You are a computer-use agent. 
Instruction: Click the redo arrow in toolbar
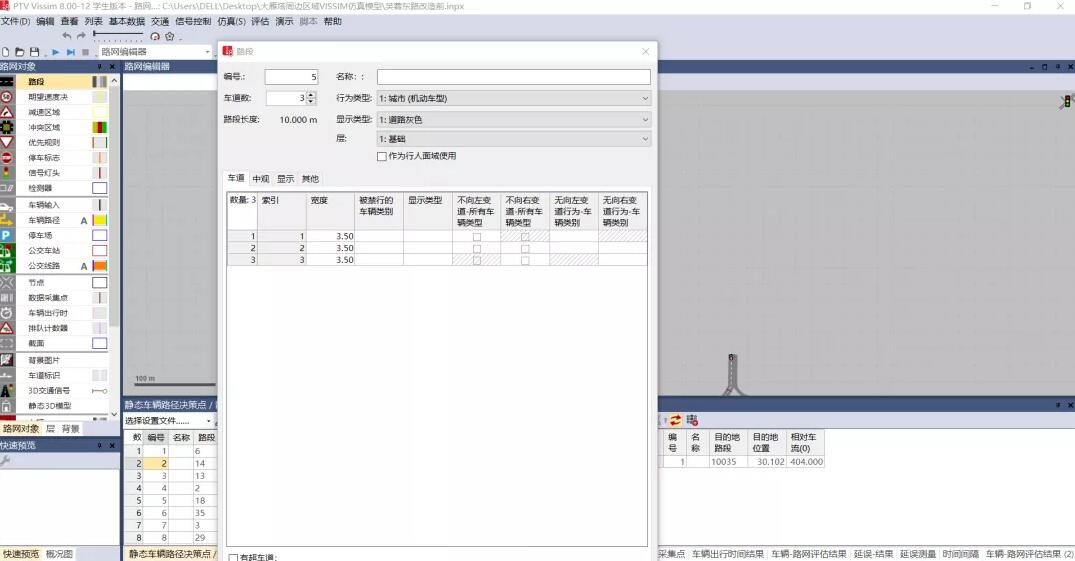[81, 36]
